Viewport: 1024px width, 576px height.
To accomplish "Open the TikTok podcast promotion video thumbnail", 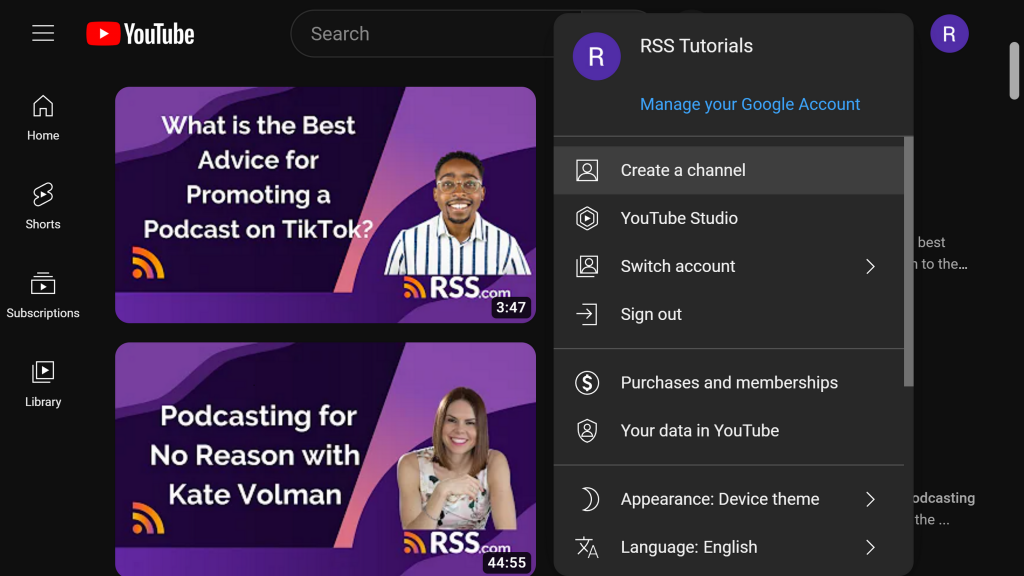I will pos(325,205).
